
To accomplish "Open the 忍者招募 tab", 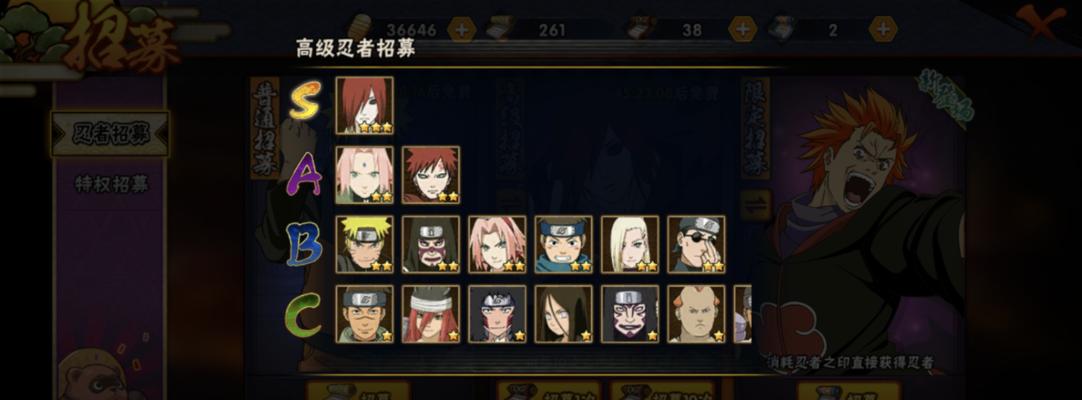I will [110, 134].
